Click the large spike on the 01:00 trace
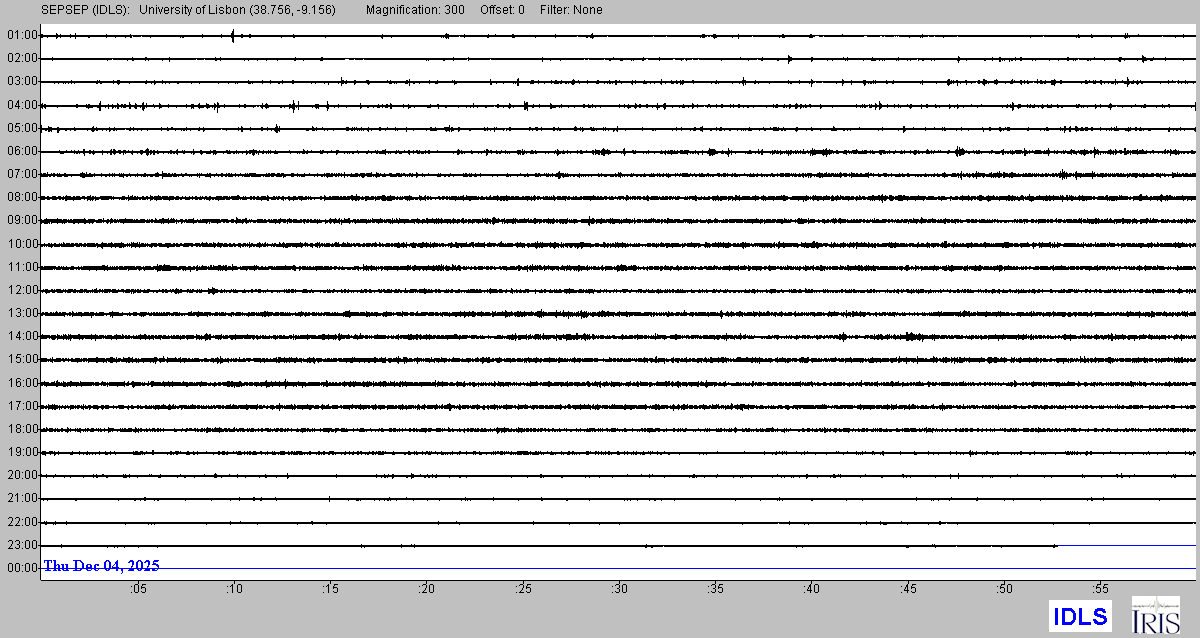Screen dimensions: 1200x638 pyautogui.click(x=232, y=36)
